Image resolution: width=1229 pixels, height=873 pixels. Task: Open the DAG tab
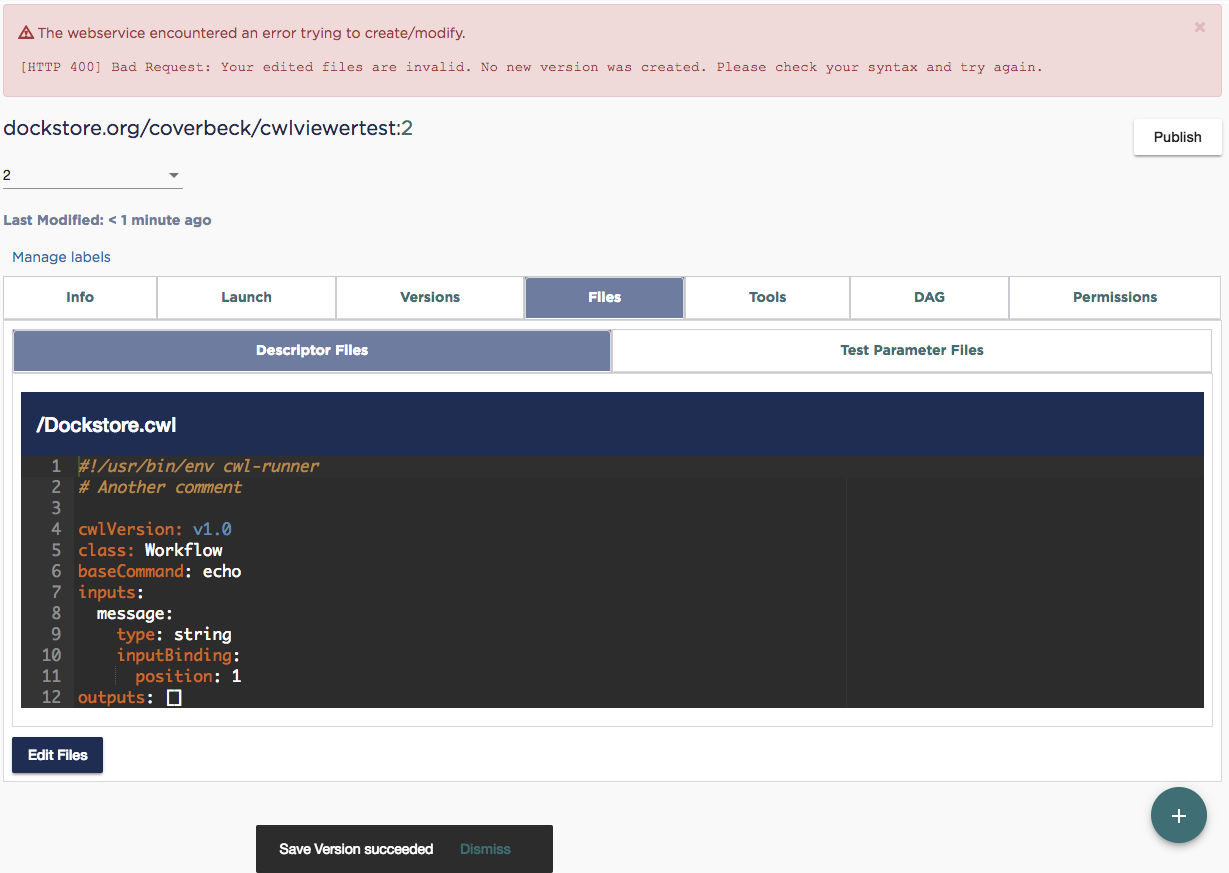(x=929, y=297)
